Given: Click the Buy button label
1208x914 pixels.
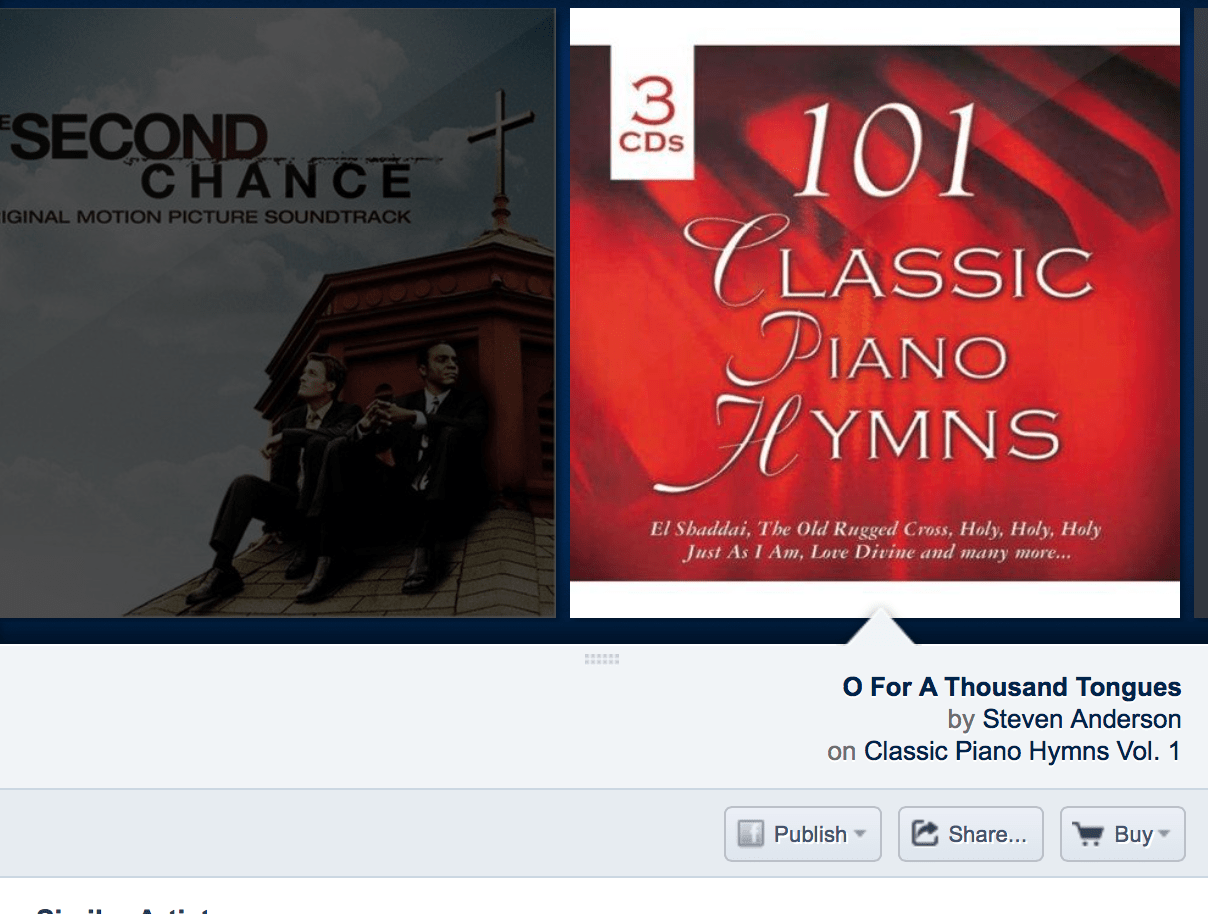Looking at the screenshot, I should tap(1133, 834).
